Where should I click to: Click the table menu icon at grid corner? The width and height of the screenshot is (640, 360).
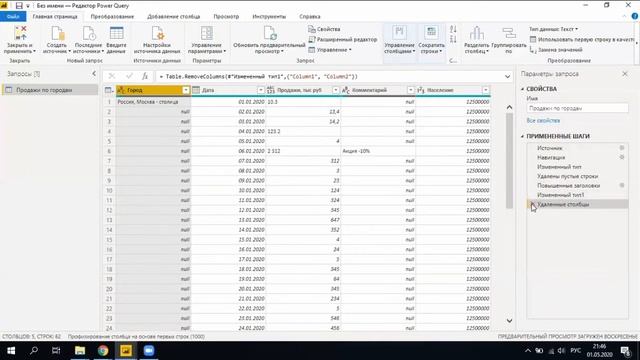109,90
